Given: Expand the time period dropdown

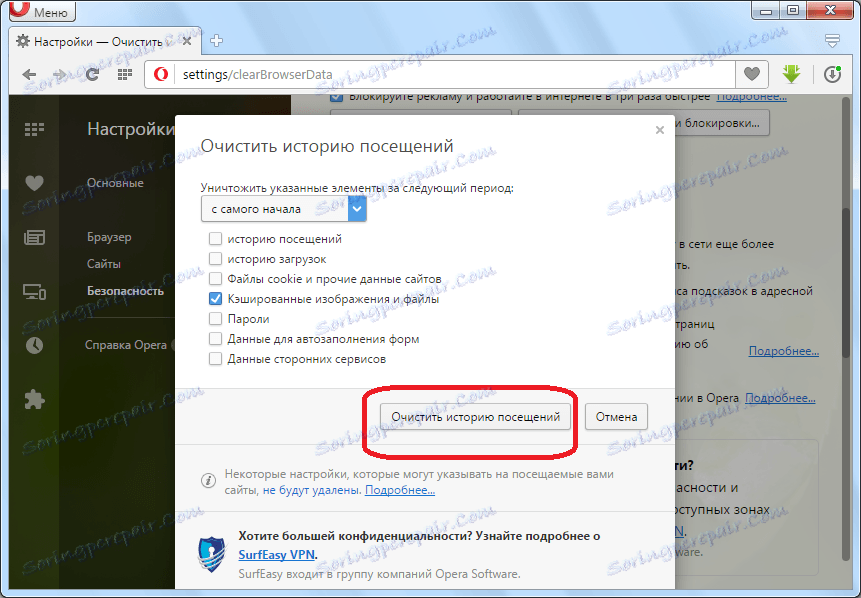Looking at the screenshot, I should click(283, 209).
